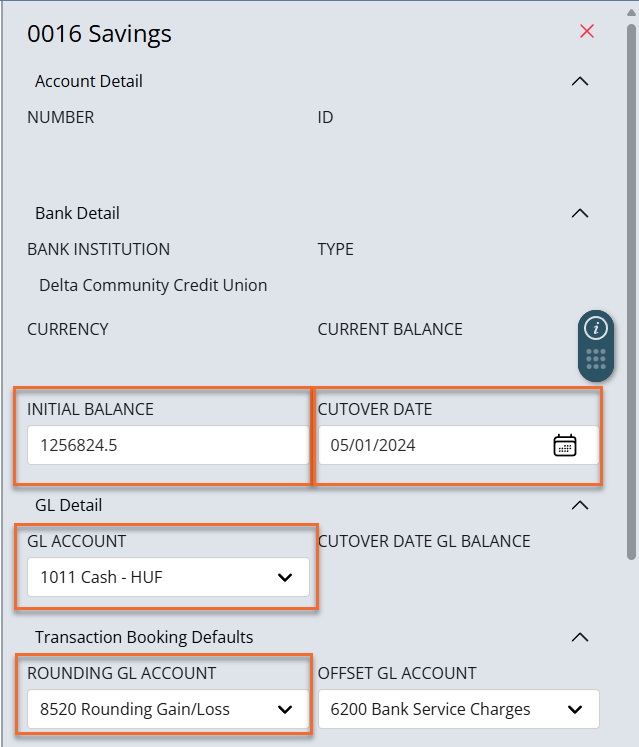Image resolution: width=639 pixels, height=747 pixels.
Task: Click the Cutover Date text field
Action: 434,445
